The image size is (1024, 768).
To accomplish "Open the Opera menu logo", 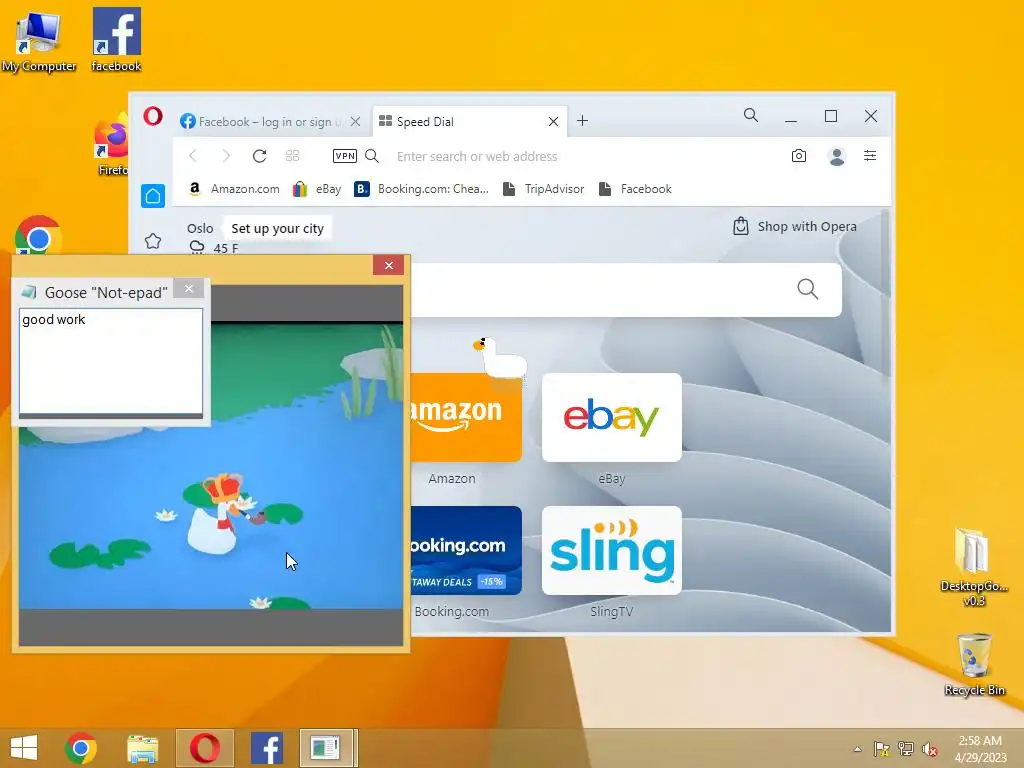I will pyautogui.click(x=153, y=117).
